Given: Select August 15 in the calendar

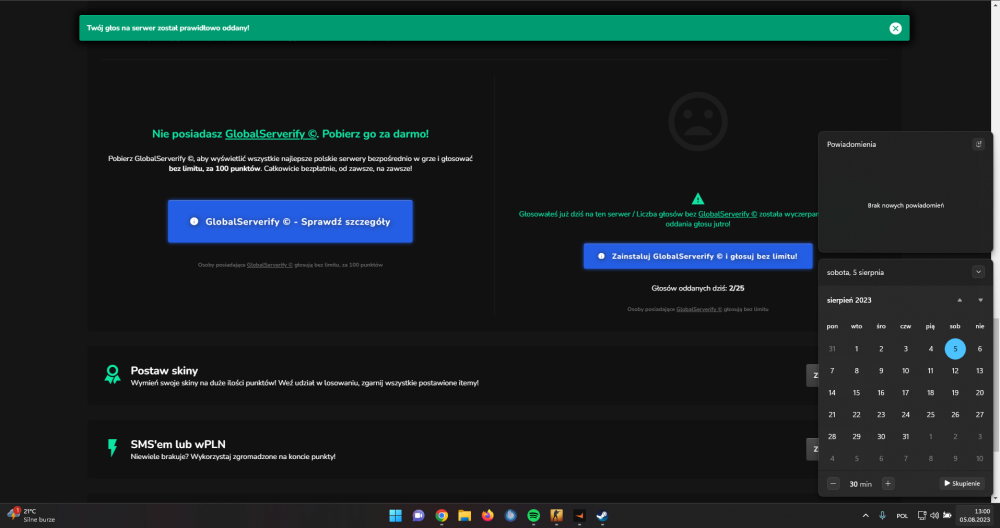Looking at the screenshot, I should click(857, 393).
